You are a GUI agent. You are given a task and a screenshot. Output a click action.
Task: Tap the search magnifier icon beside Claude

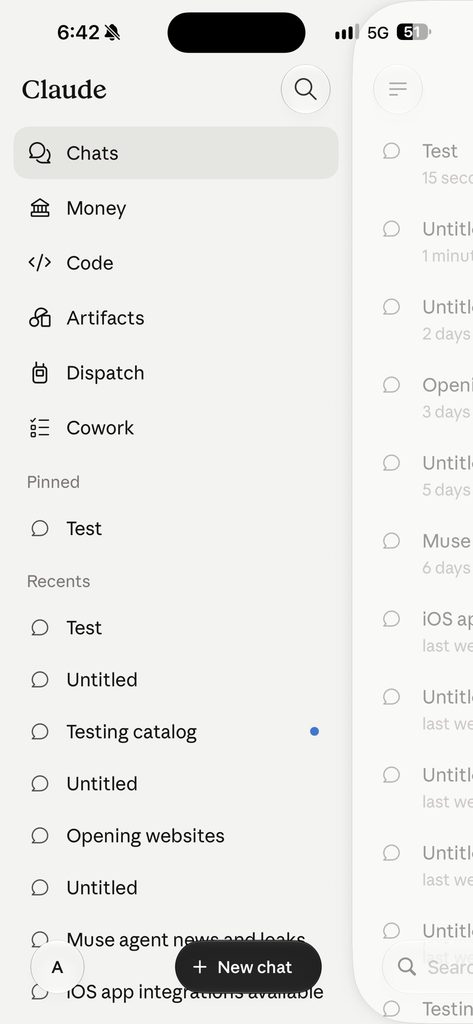click(x=305, y=89)
